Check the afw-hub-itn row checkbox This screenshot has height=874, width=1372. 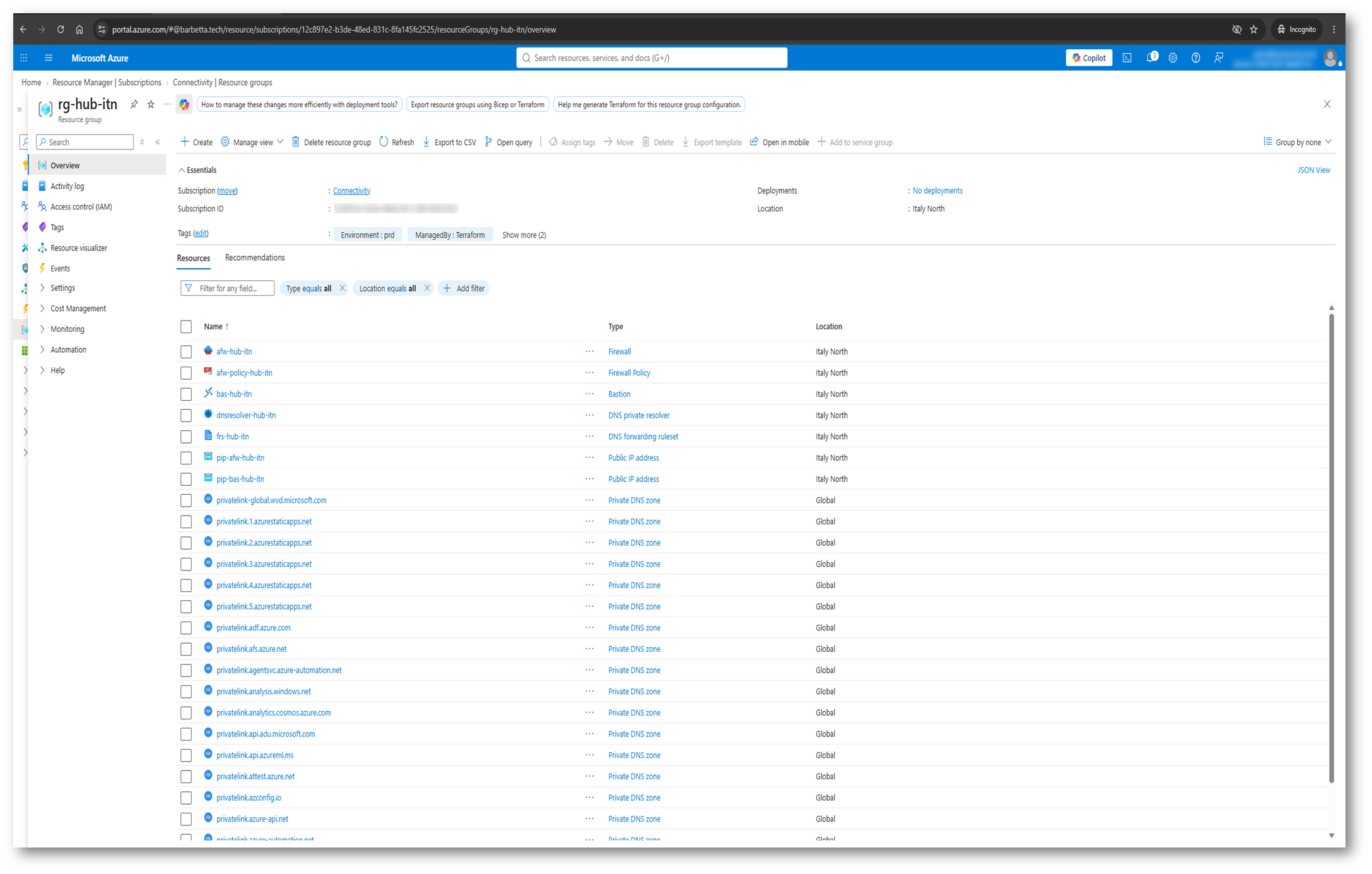186,352
